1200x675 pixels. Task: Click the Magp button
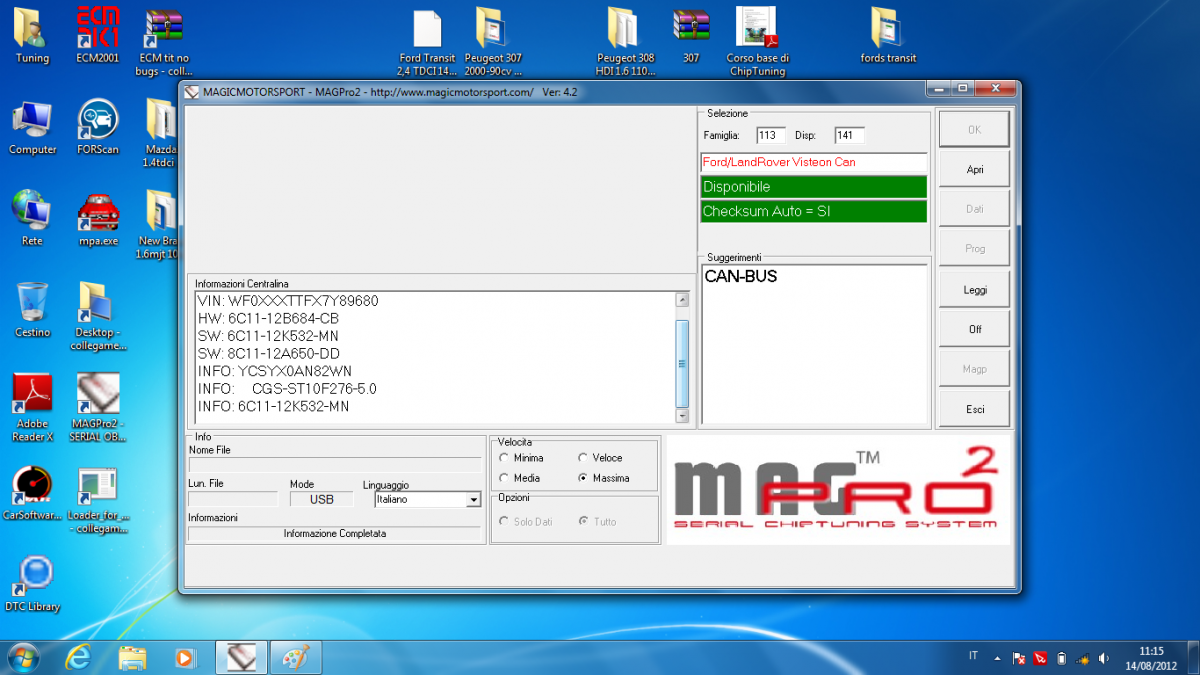coord(974,370)
